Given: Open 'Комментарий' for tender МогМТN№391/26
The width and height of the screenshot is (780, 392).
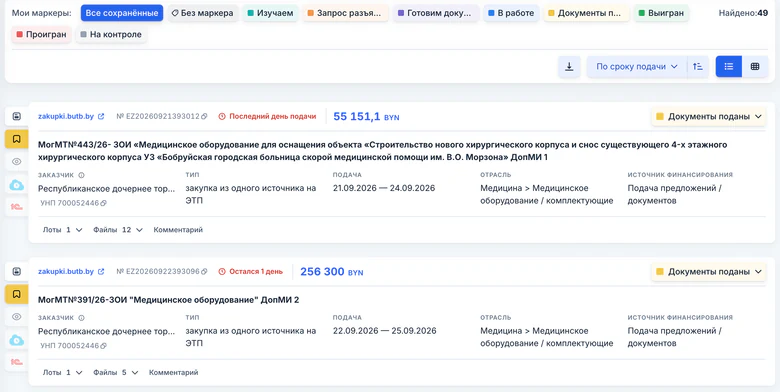Looking at the screenshot, I should point(174,372).
